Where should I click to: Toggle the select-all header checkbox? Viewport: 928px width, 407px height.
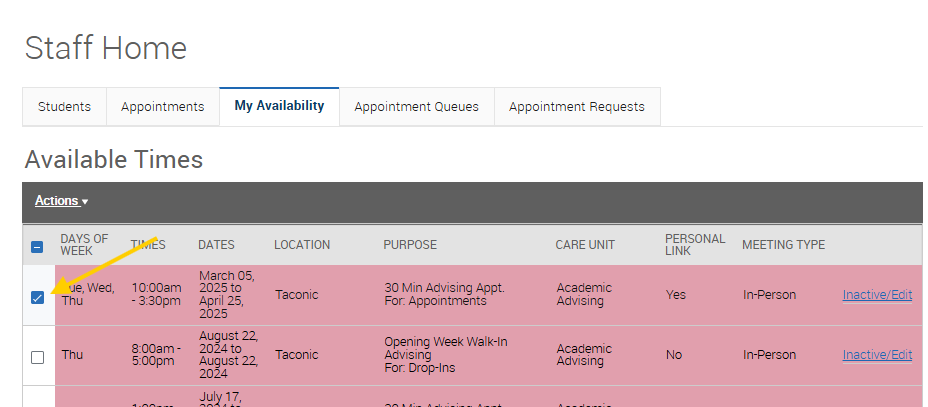pos(38,246)
